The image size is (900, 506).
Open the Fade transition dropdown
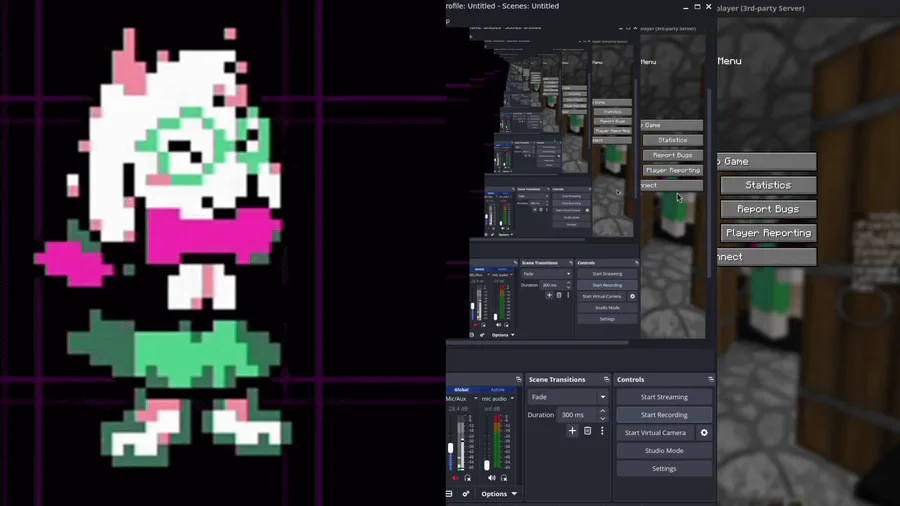tap(568, 397)
